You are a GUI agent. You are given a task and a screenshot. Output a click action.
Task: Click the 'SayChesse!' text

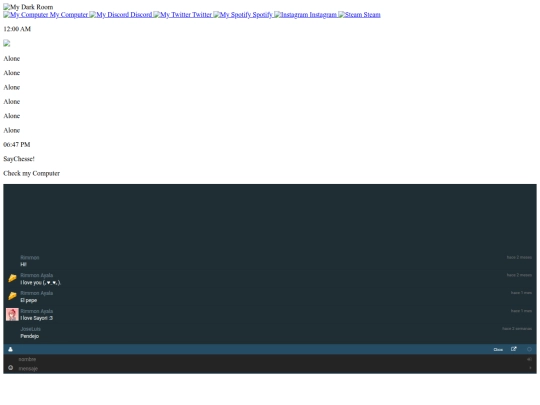pos(19,159)
